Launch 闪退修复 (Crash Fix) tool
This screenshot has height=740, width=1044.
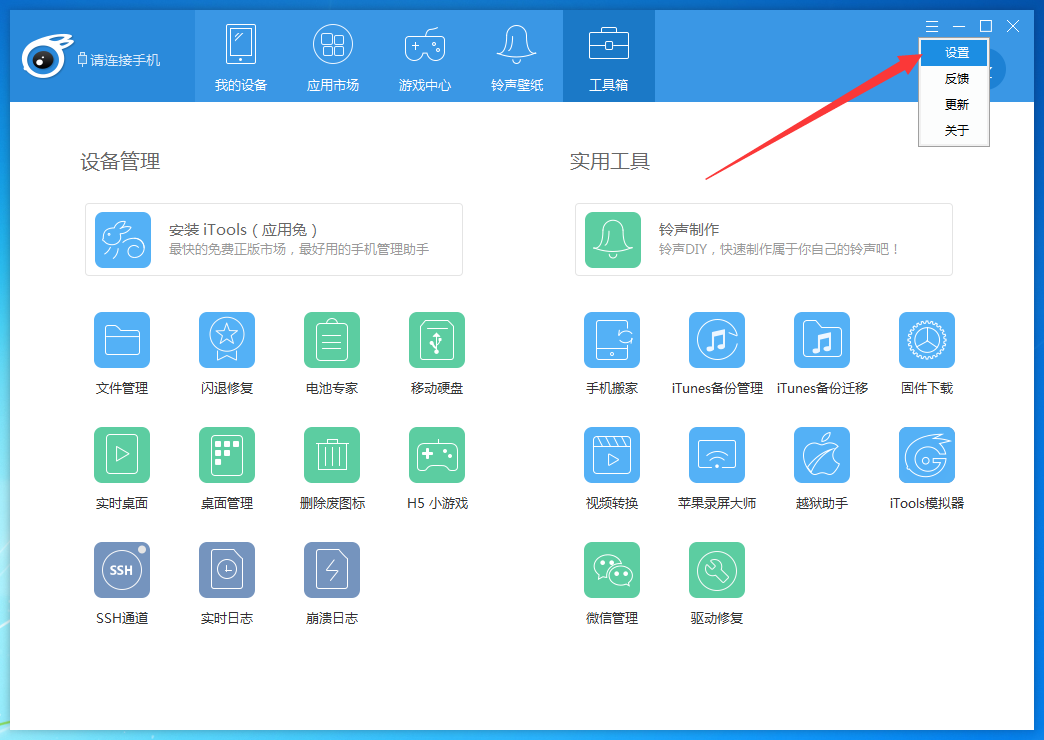226,352
